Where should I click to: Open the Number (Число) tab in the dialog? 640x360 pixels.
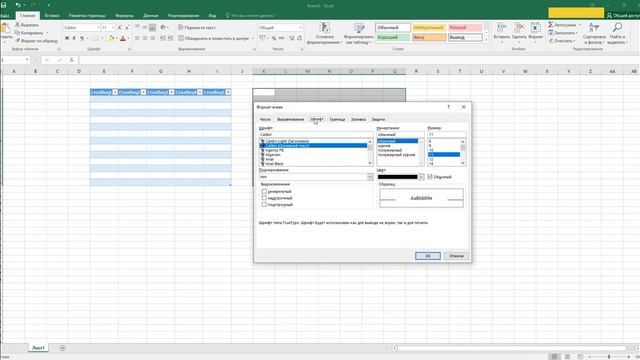(265, 119)
